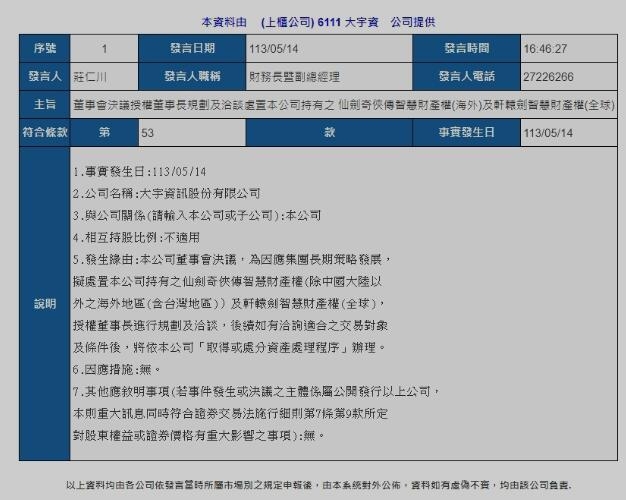This screenshot has width=626, height=500.
Task: Select the 事實發生日 header cell
Action: tap(466, 133)
